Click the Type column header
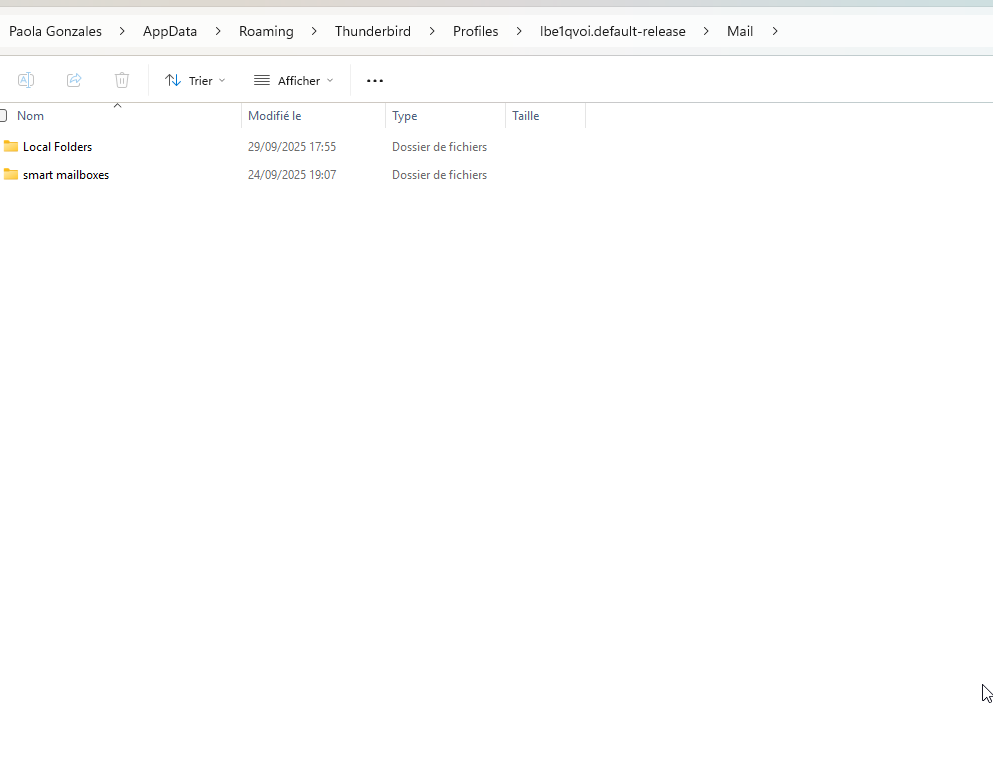 coord(405,116)
